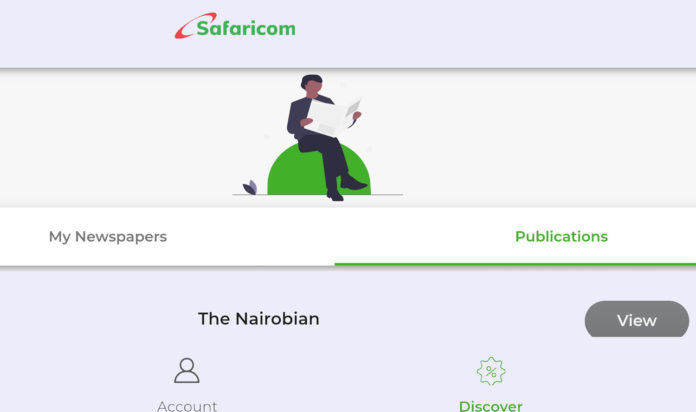The image size is (696, 412).
Task: Tap the lavender header bar beside logo
Action: point(488,31)
